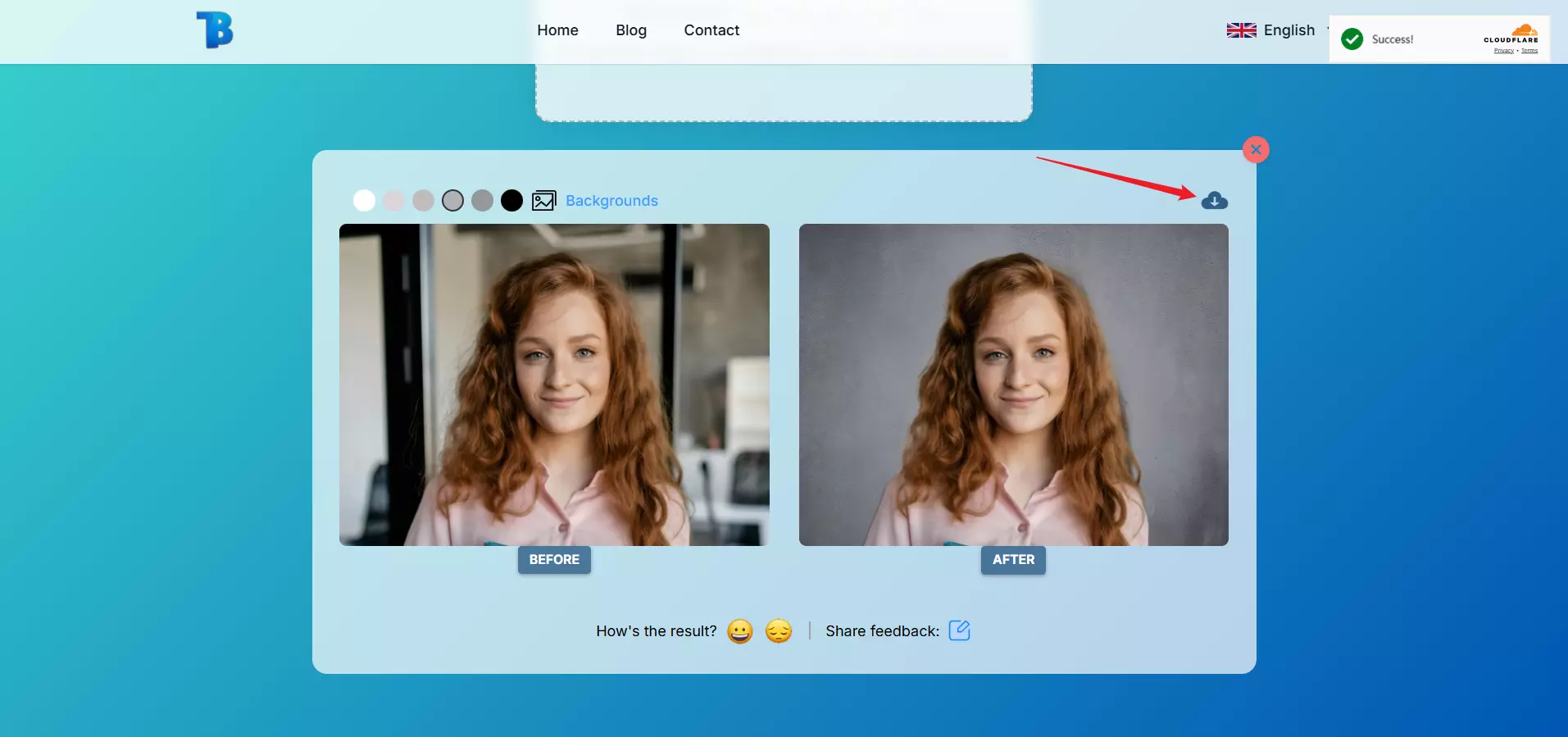Click the "How's the result?" text
The image size is (1568, 737).
click(656, 630)
